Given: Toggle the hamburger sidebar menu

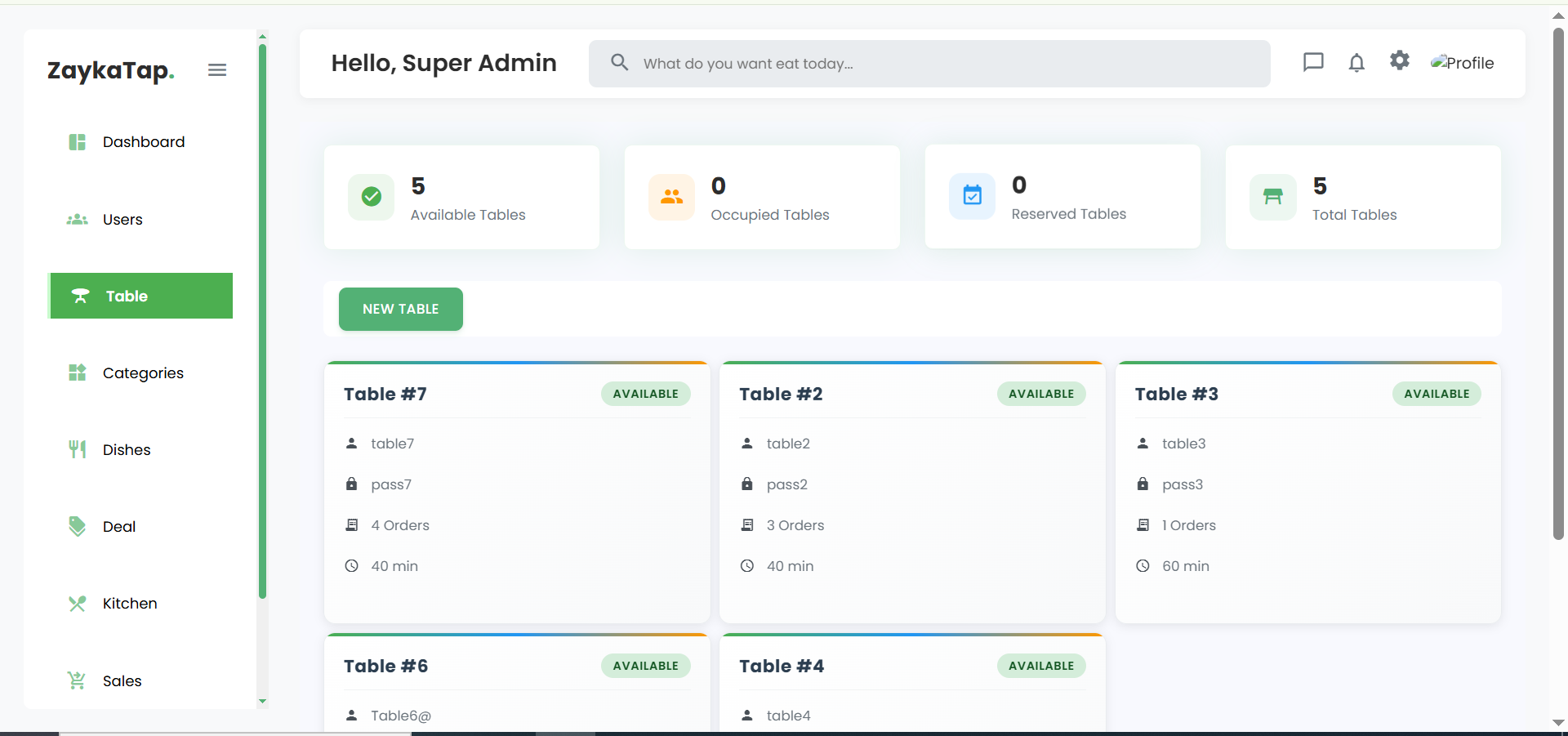Looking at the screenshot, I should click(217, 70).
